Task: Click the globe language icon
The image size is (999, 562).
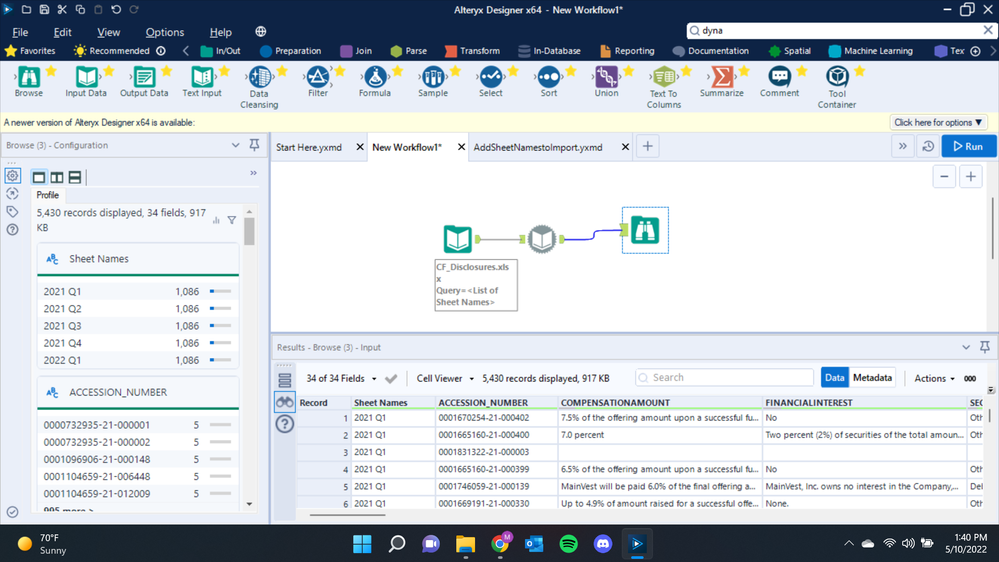Action: 261,32
